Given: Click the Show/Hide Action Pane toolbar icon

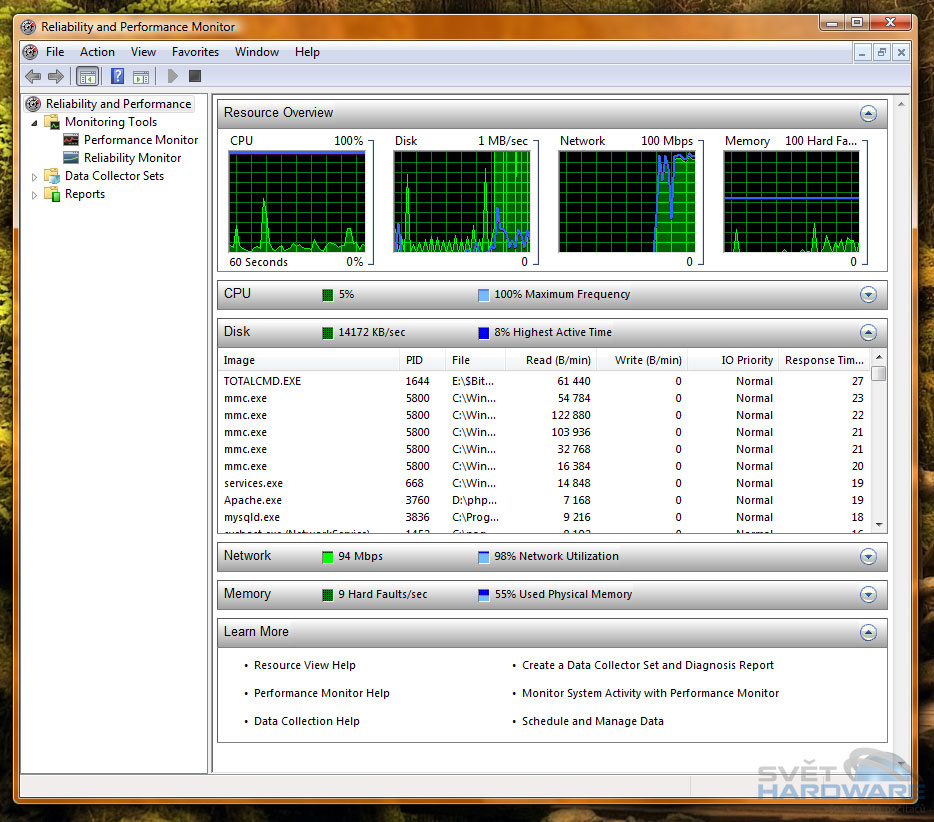Looking at the screenshot, I should click(x=141, y=76).
